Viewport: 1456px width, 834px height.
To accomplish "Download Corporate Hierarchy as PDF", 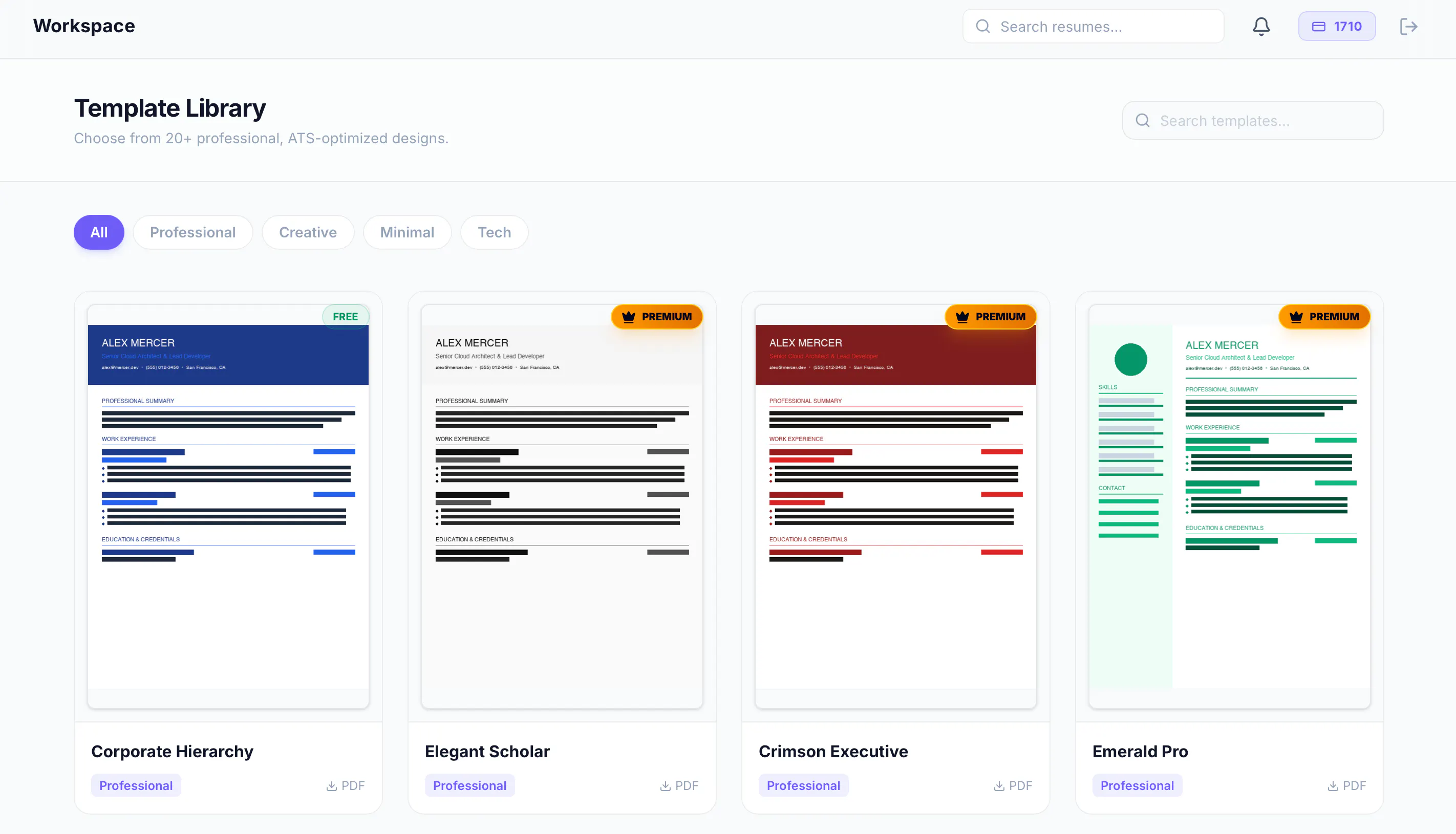I will click(x=346, y=785).
